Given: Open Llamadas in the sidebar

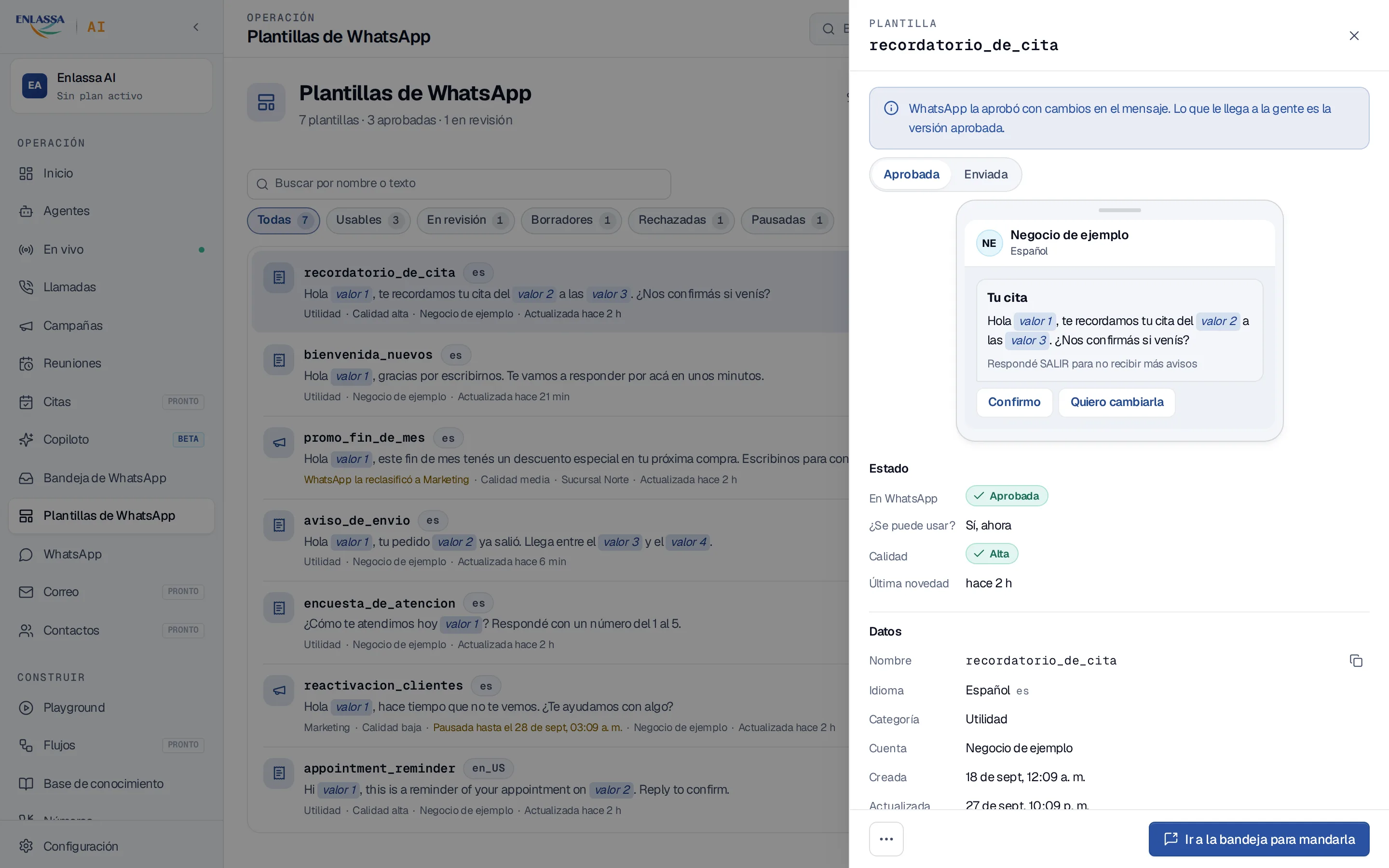Looking at the screenshot, I should (111, 287).
